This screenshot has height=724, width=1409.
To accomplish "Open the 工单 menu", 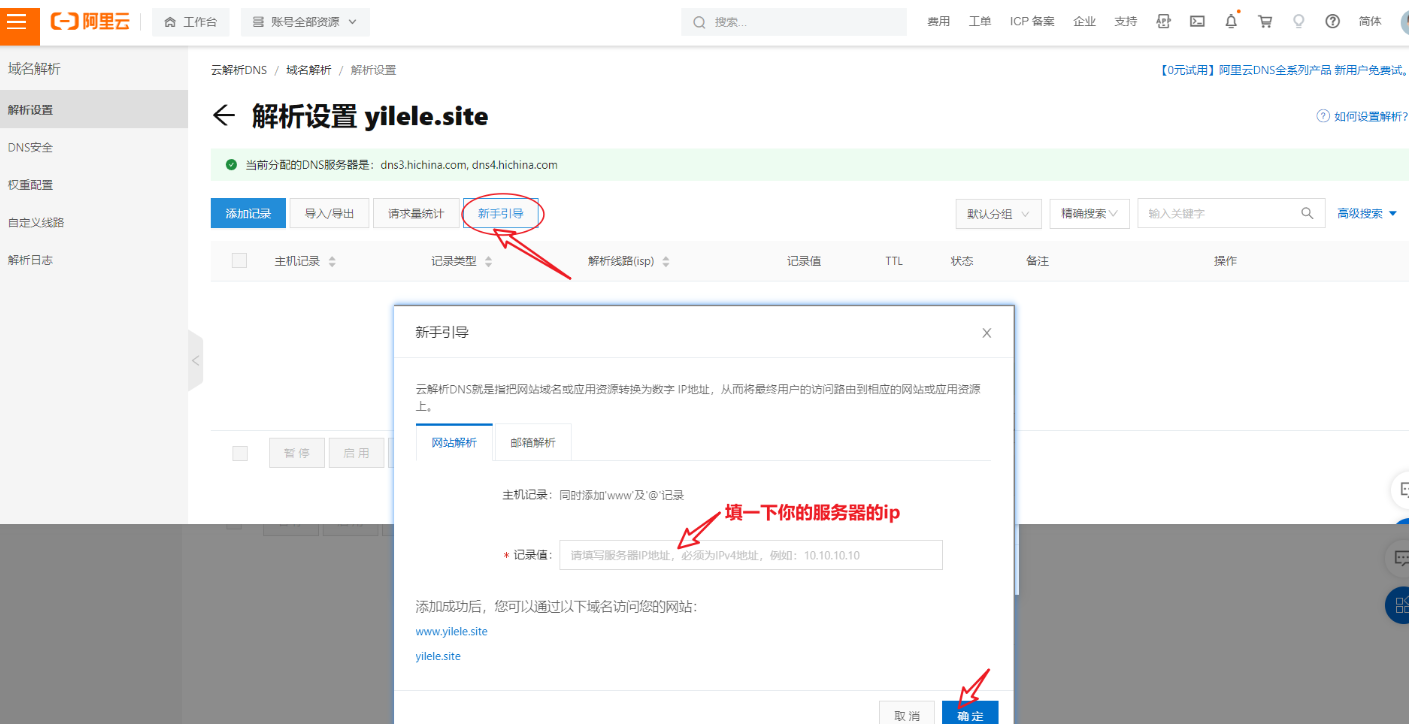I will (980, 22).
